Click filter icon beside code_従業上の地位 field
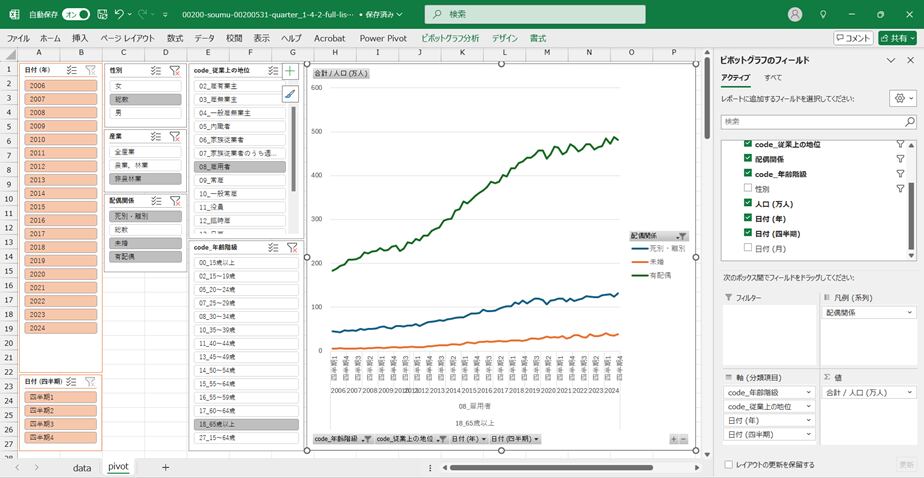 (x=900, y=144)
